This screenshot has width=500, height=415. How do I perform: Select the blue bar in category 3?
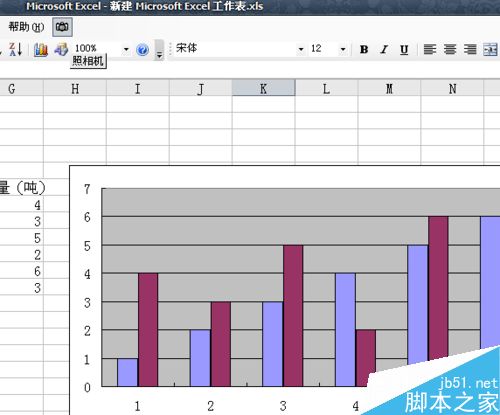tap(273, 344)
